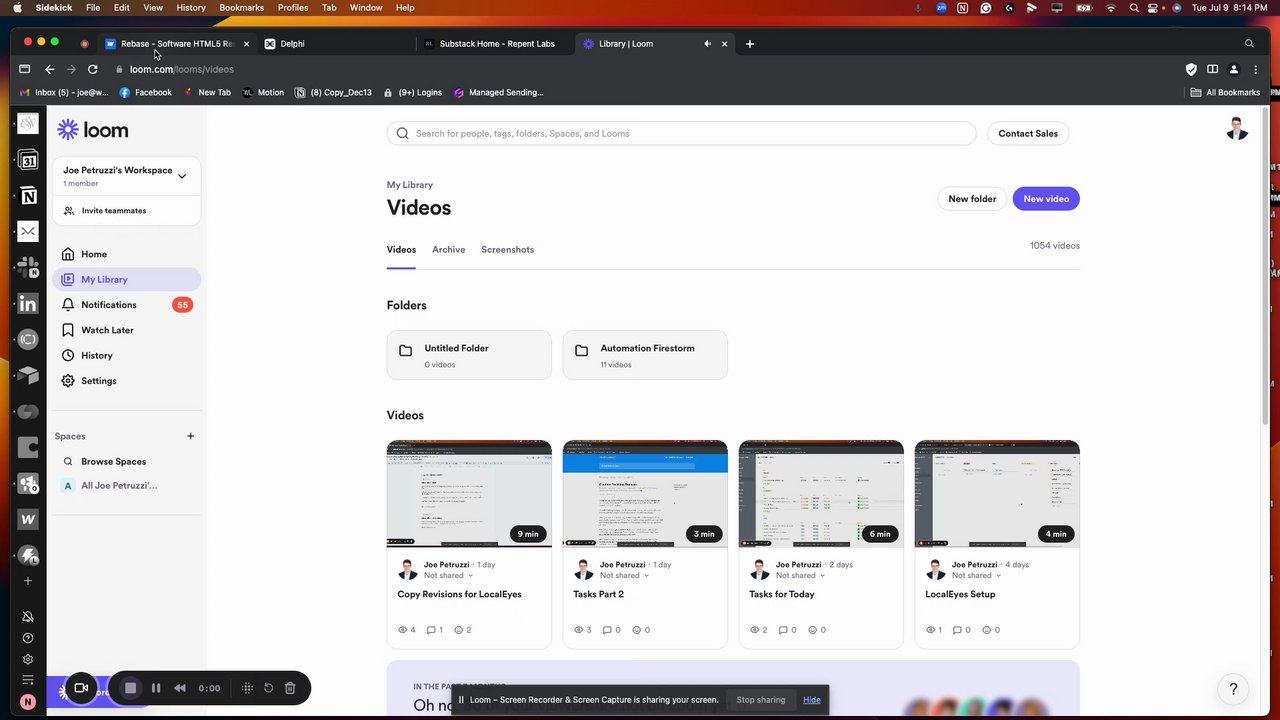Open Not shared dropdown on Tasks for Today
This screenshot has height=720, width=1280.
pyautogui.click(x=800, y=575)
